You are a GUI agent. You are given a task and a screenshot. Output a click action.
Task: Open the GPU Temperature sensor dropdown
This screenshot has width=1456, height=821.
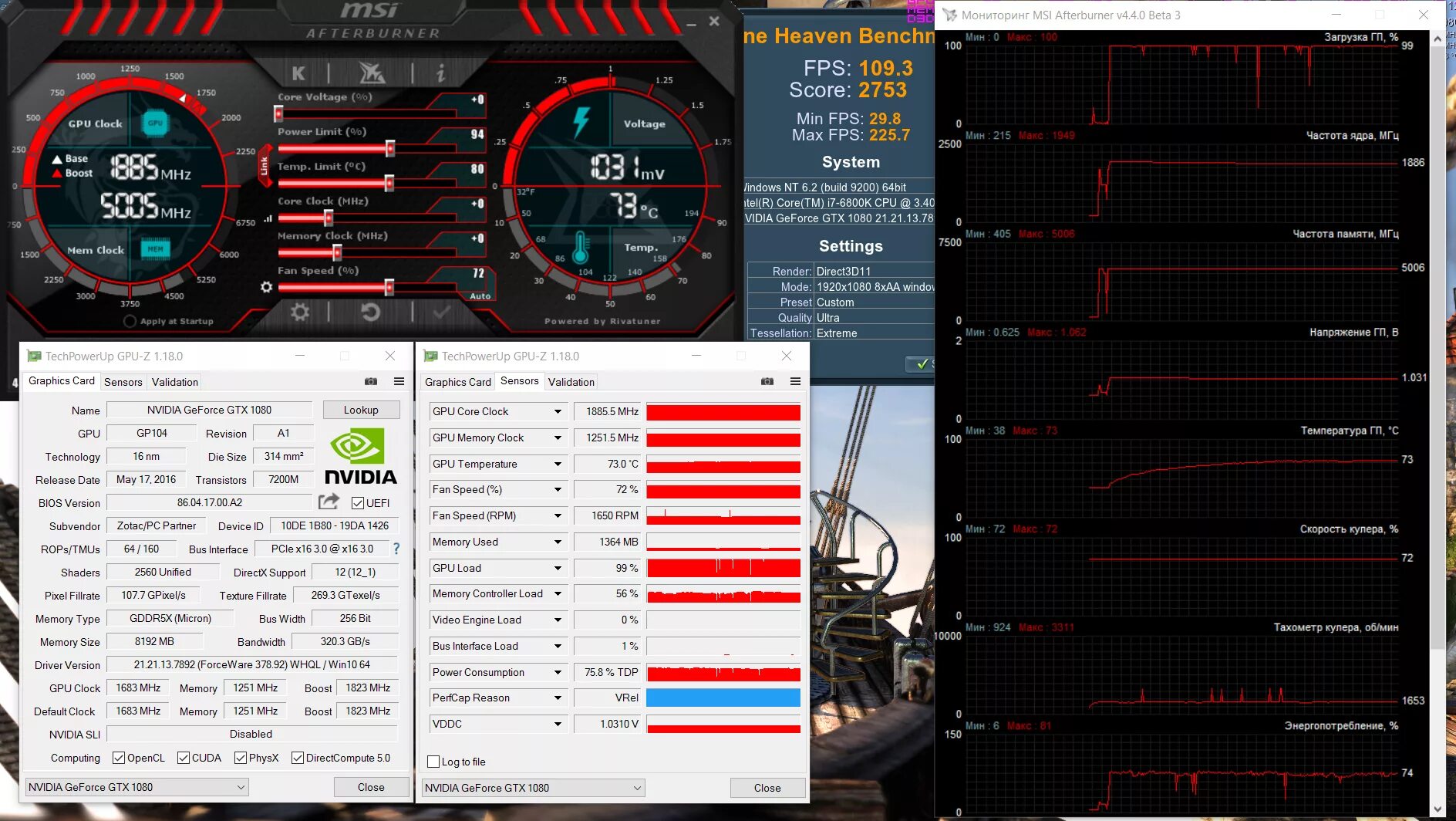tap(558, 464)
